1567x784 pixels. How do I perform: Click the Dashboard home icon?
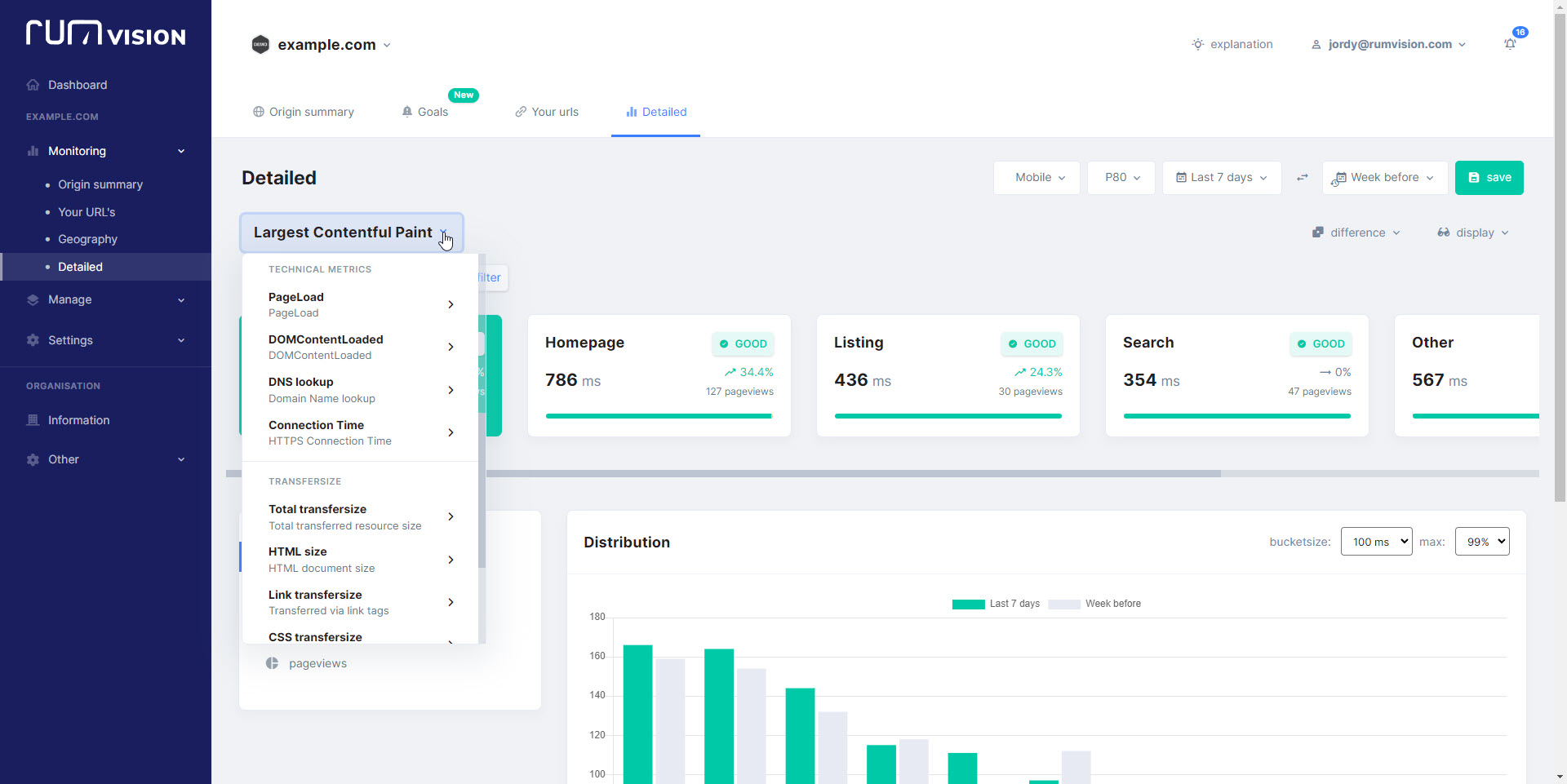coord(33,85)
